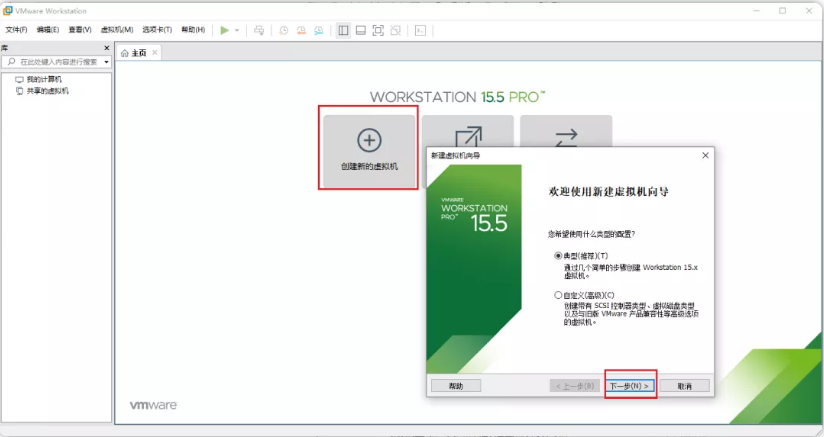Select 我的计算机 in library tree
Screen dimensions: 824x437
[43, 79]
